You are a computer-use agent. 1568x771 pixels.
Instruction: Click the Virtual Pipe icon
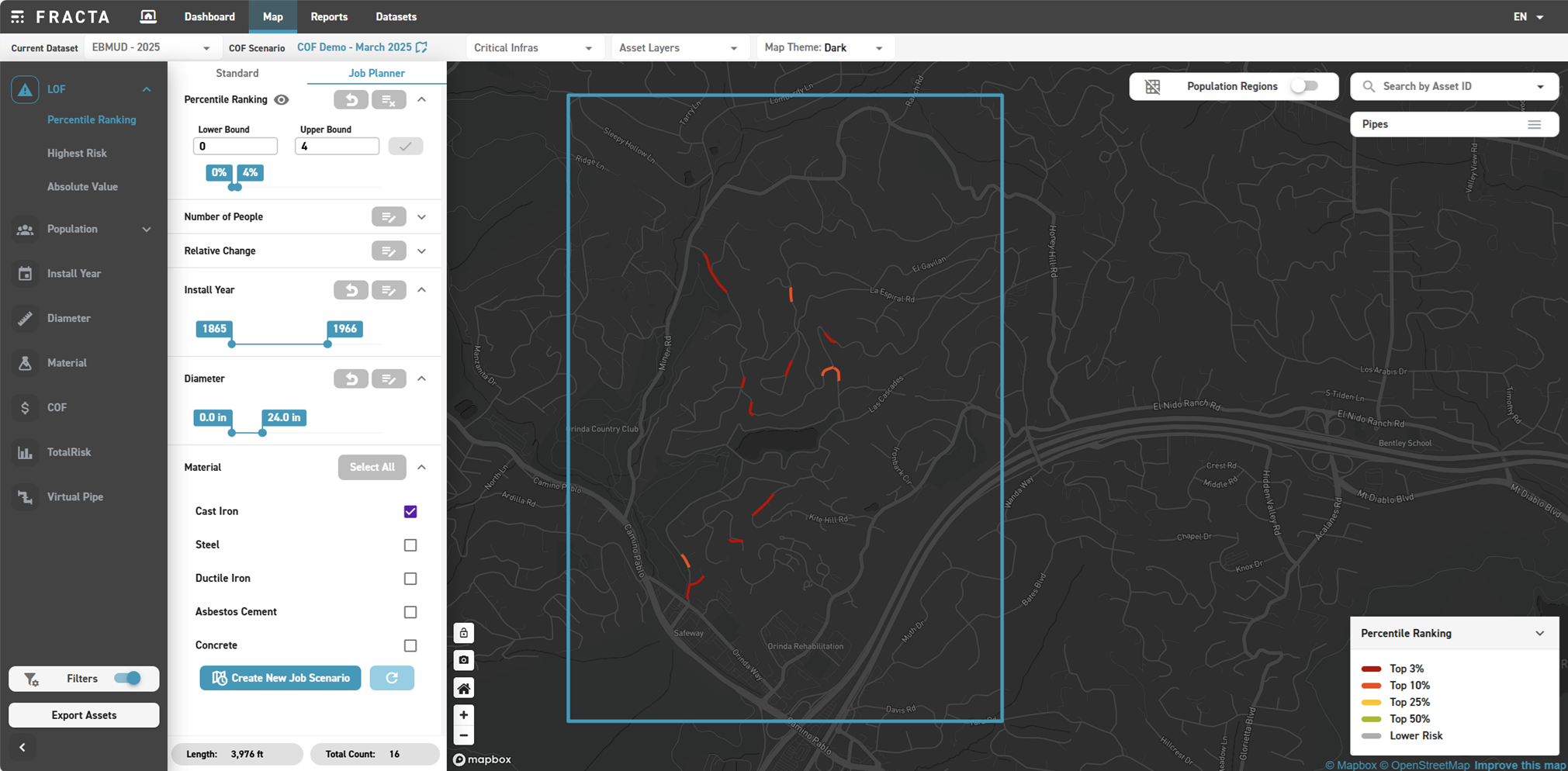click(x=25, y=497)
